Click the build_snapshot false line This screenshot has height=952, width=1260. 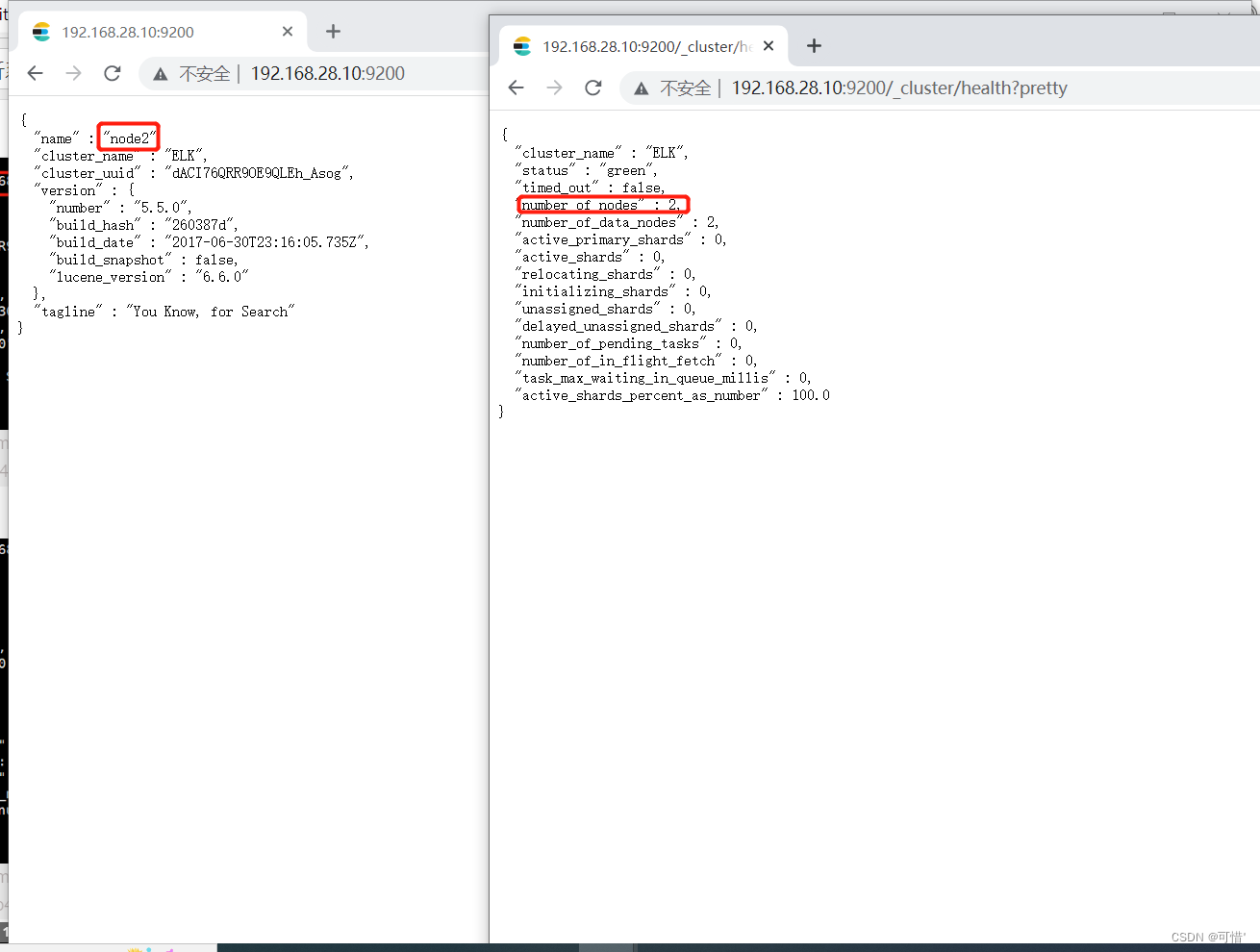[x=144, y=260]
